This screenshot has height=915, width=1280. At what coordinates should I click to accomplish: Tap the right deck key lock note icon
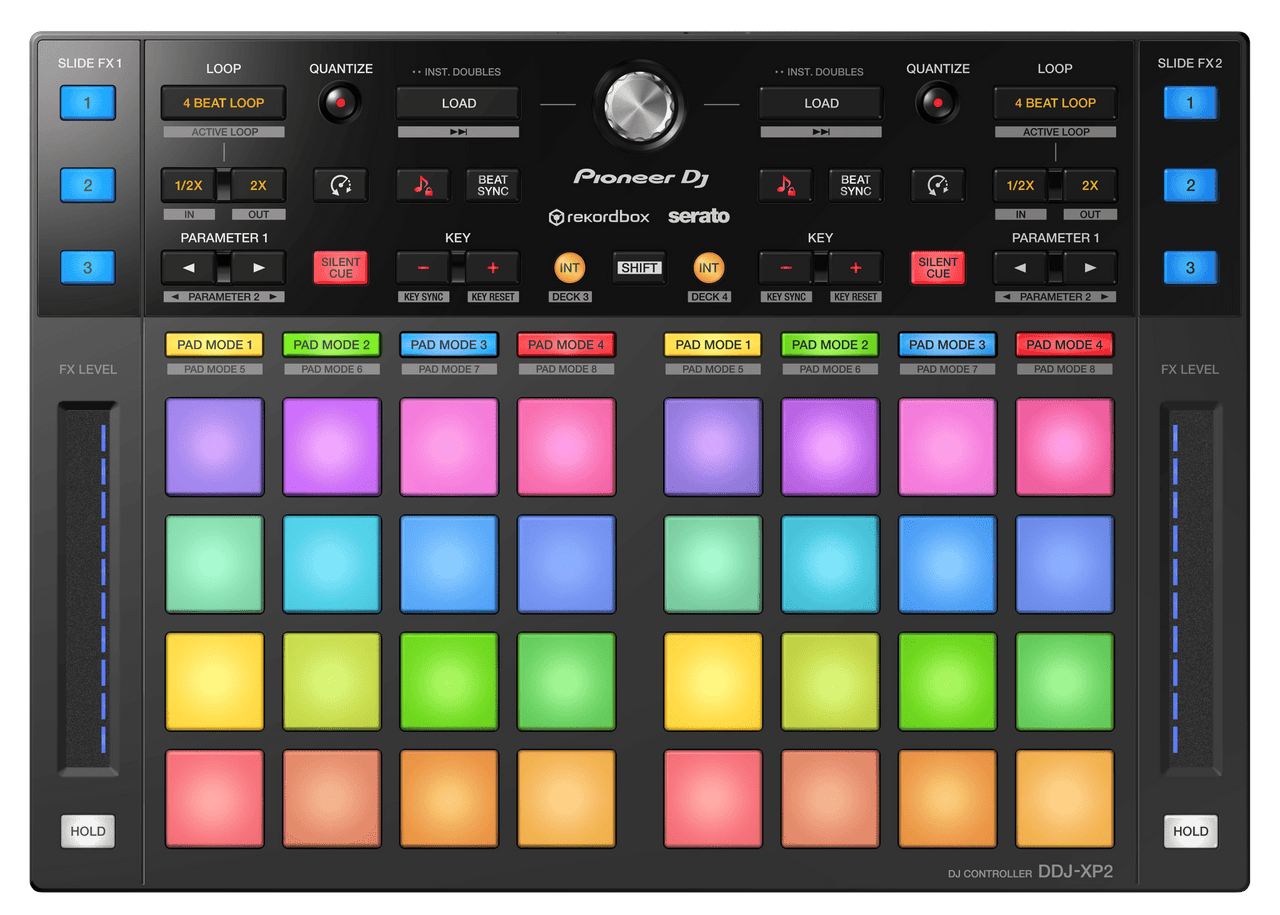click(785, 185)
